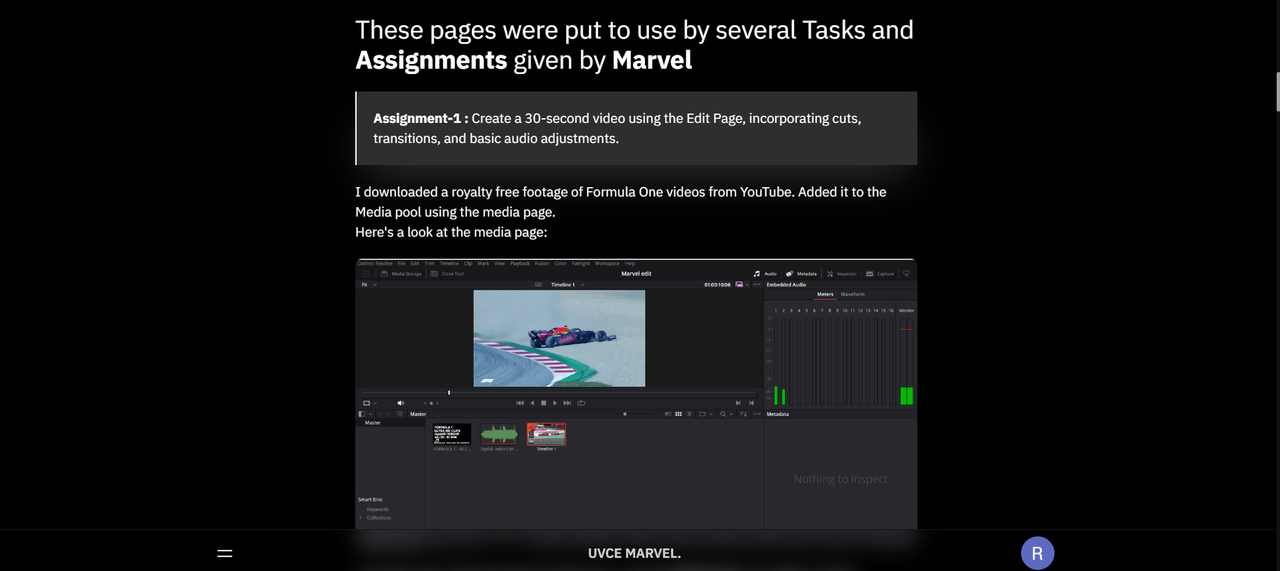Set mark in point in viewer
The width and height of the screenshot is (1280, 571).
point(738,403)
